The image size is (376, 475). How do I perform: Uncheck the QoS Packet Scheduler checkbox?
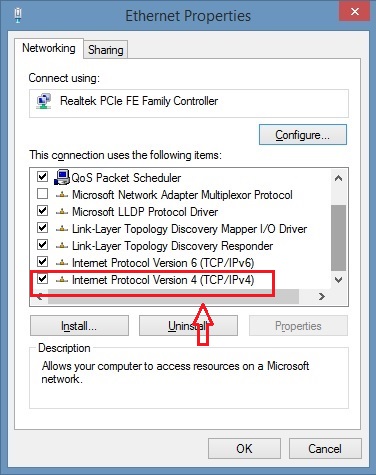pyautogui.click(x=42, y=177)
